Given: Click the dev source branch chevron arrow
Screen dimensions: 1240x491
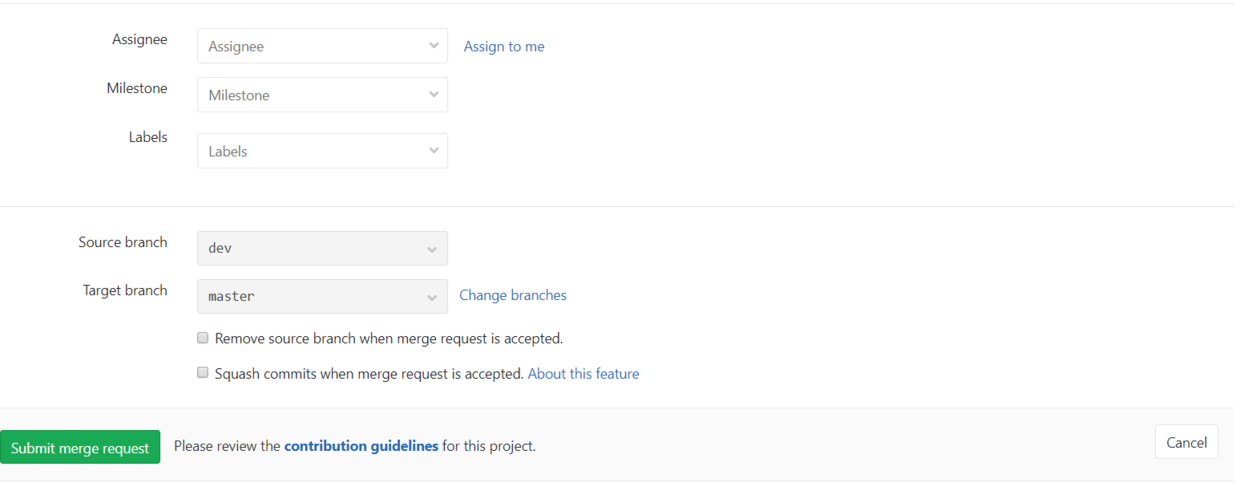Looking at the screenshot, I should pyautogui.click(x=432, y=249).
